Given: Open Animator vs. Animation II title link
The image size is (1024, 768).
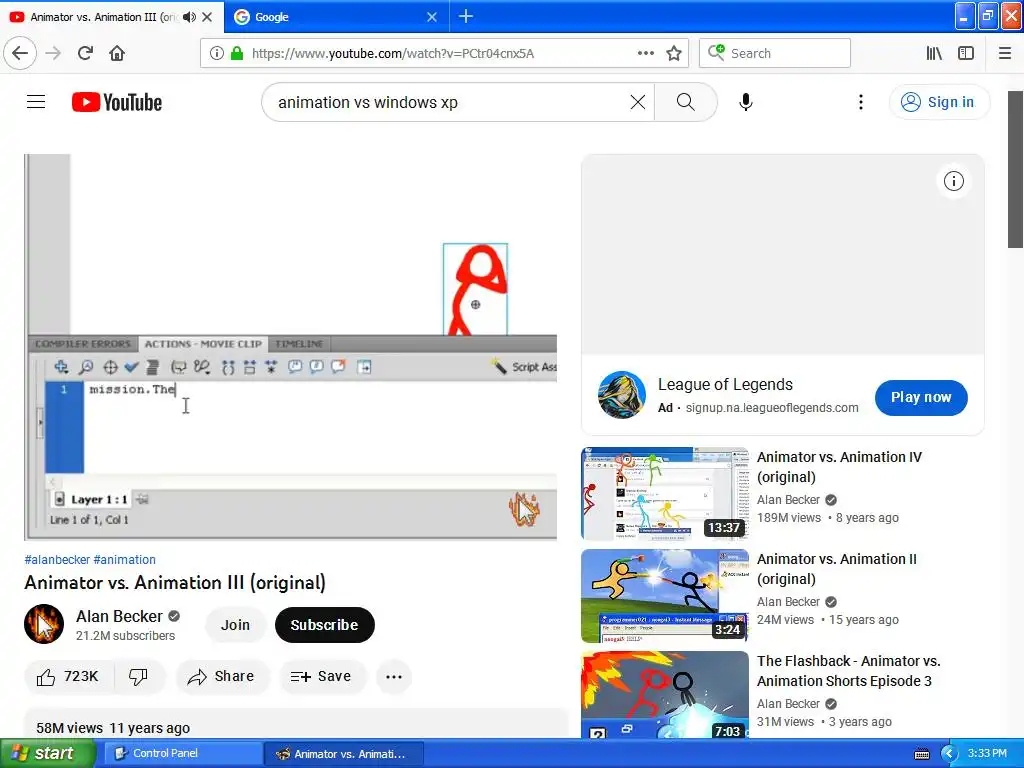Looking at the screenshot, I should 837,569.
